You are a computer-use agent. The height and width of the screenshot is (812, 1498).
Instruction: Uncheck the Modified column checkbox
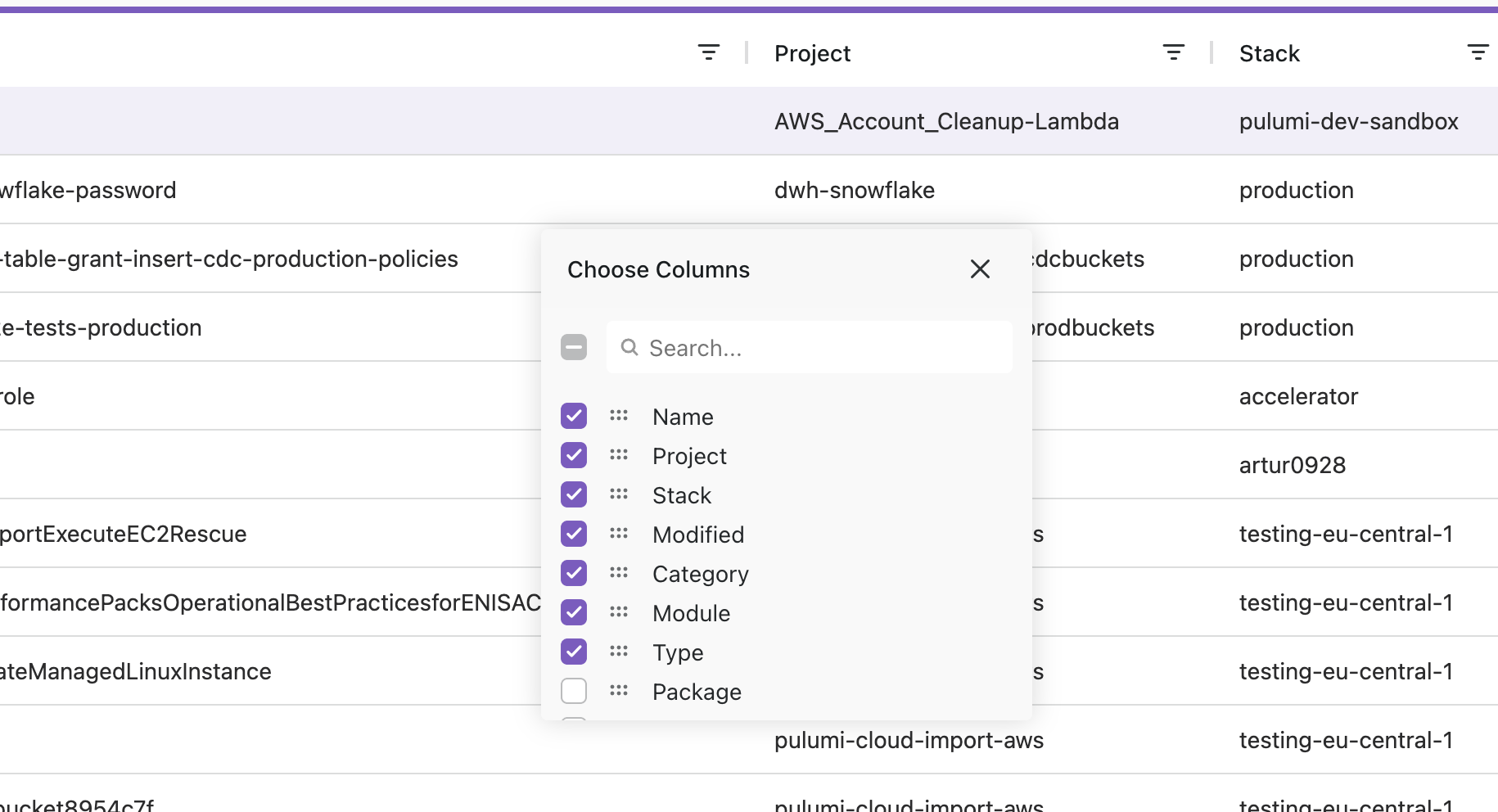point(574,534)
